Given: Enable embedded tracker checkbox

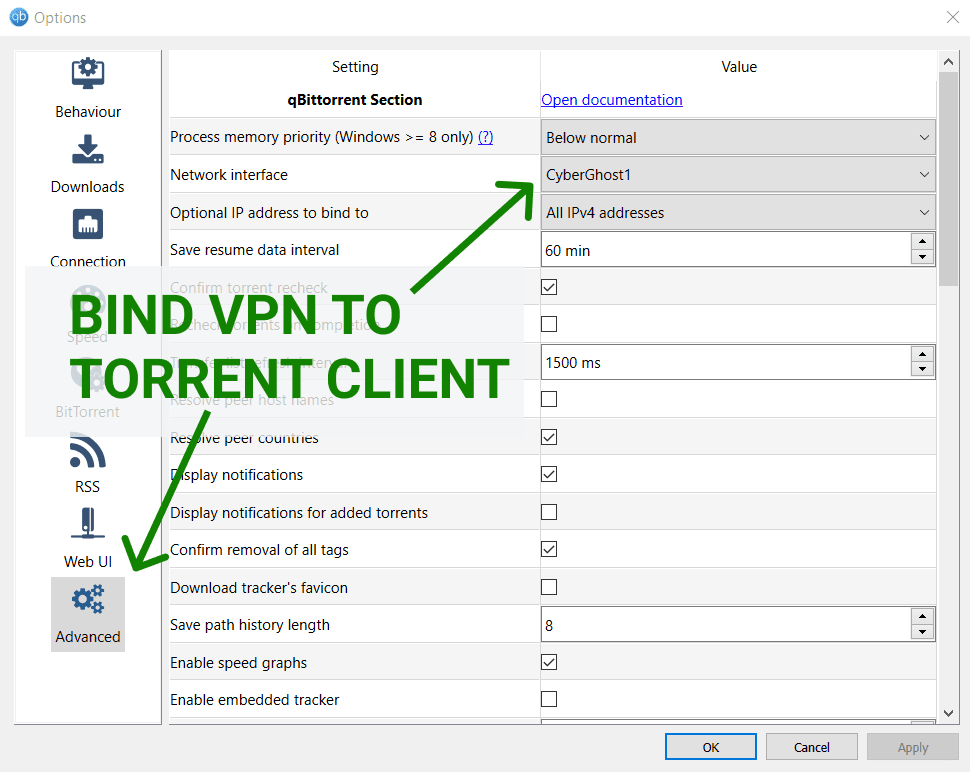Looking at the screenshot, I should point(549,700).
